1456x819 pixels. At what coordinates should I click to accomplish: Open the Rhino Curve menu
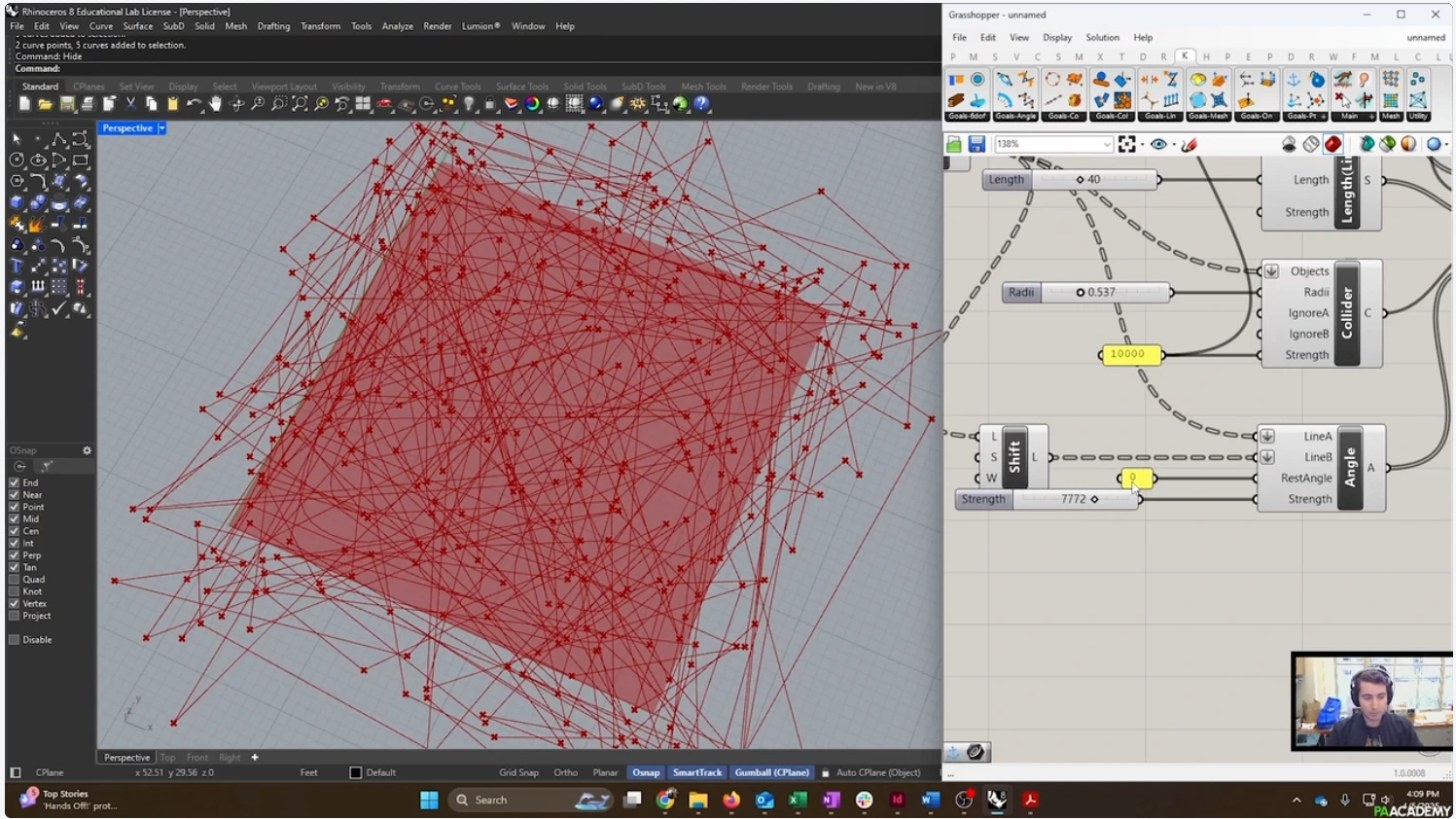click(x=101, y=26)
